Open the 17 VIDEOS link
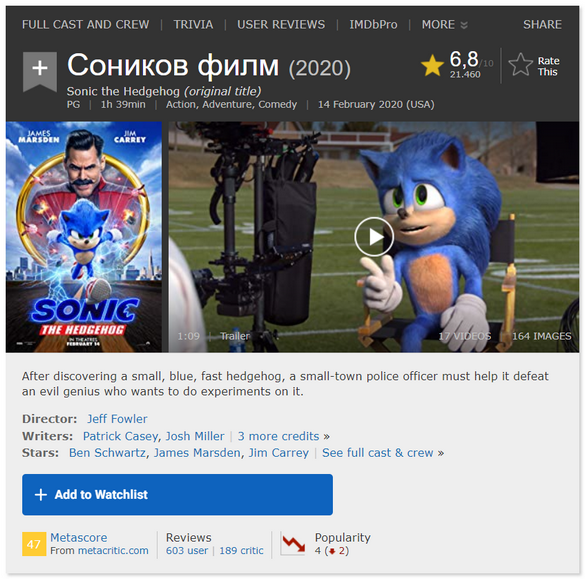This screenshot has height=579, width=585. 464,336
